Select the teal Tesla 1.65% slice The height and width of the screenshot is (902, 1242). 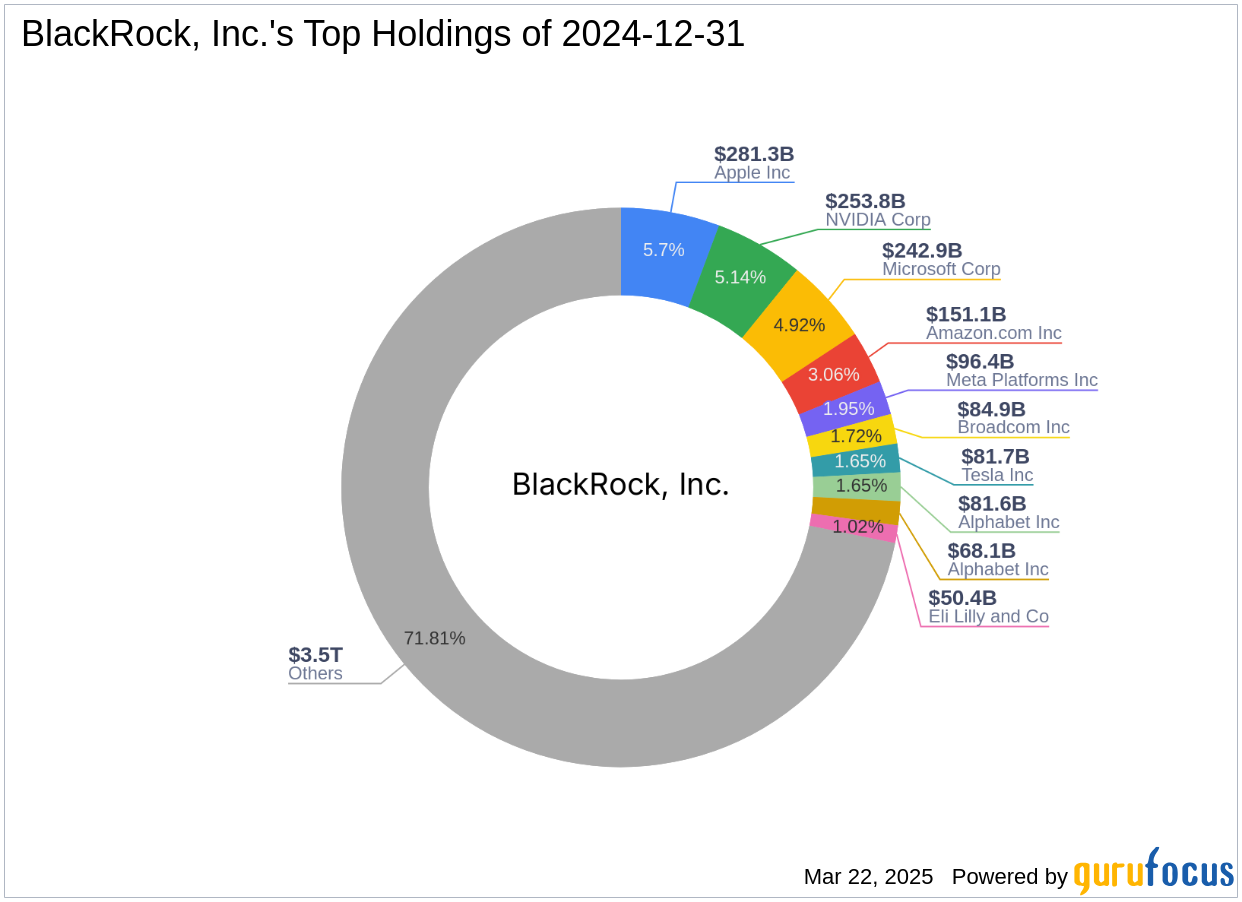[x=859, y=461]
